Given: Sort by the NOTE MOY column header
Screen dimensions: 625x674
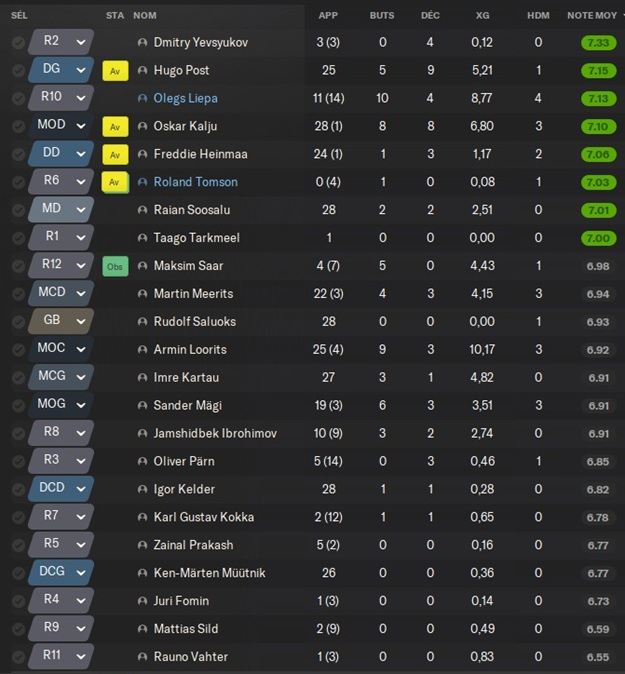Looking at the screenshot, I should tap(592, 15).
